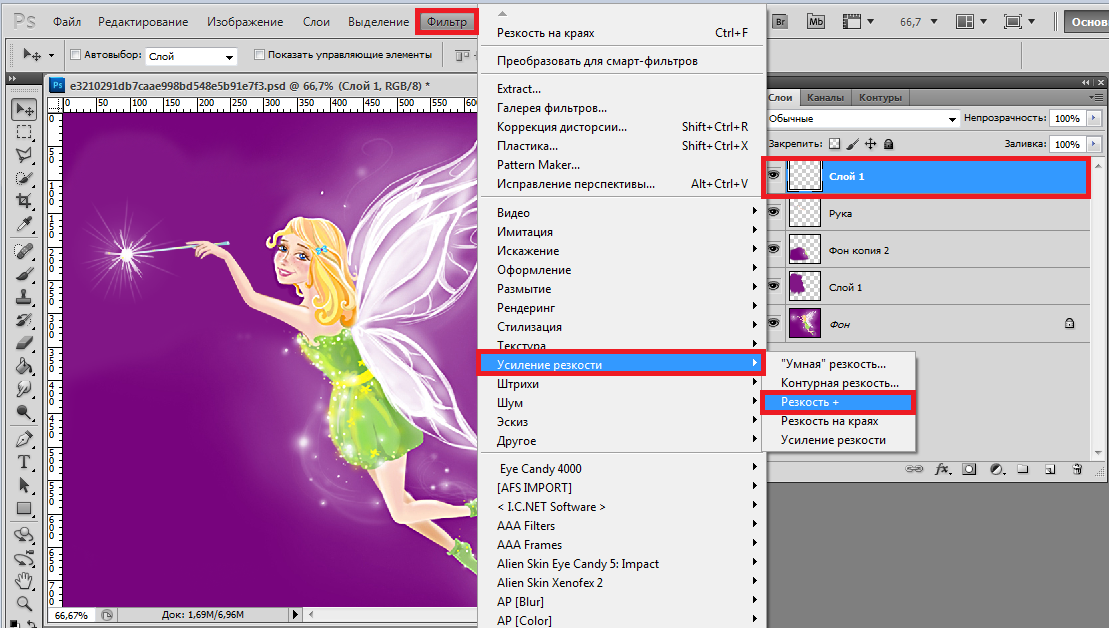Hide the Фон background layer

774,323
